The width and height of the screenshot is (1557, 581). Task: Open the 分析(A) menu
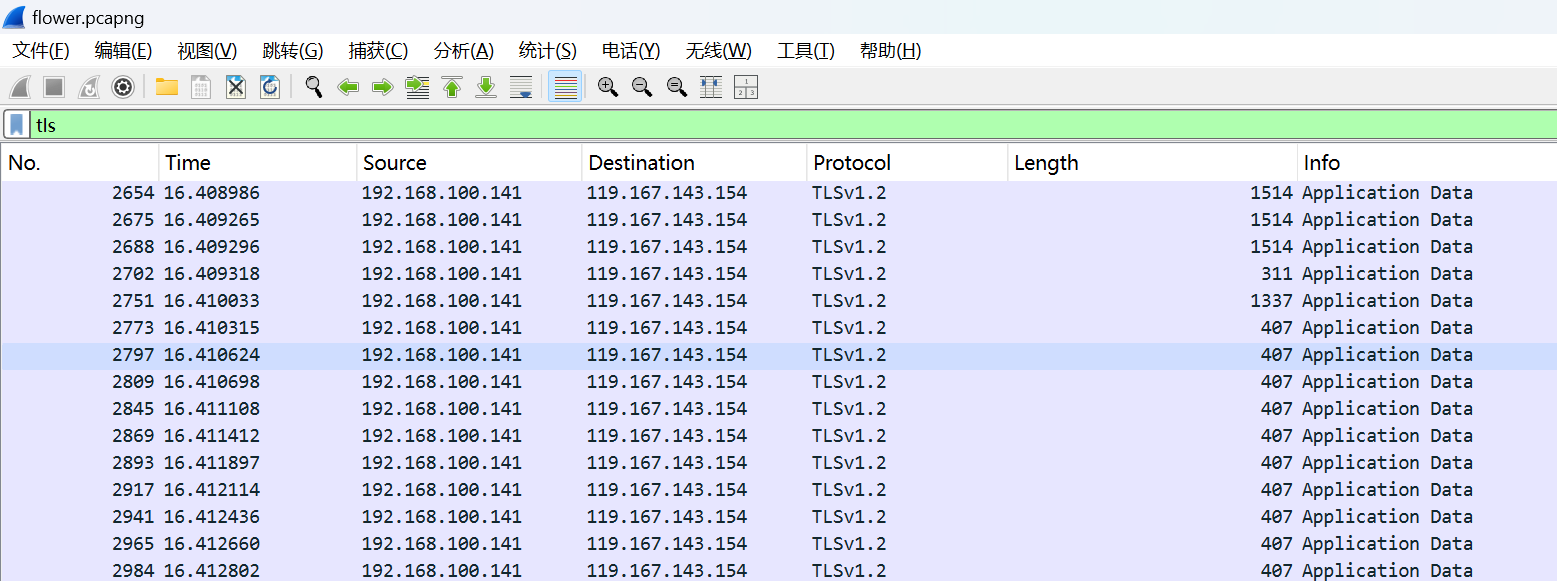point(463,51)
